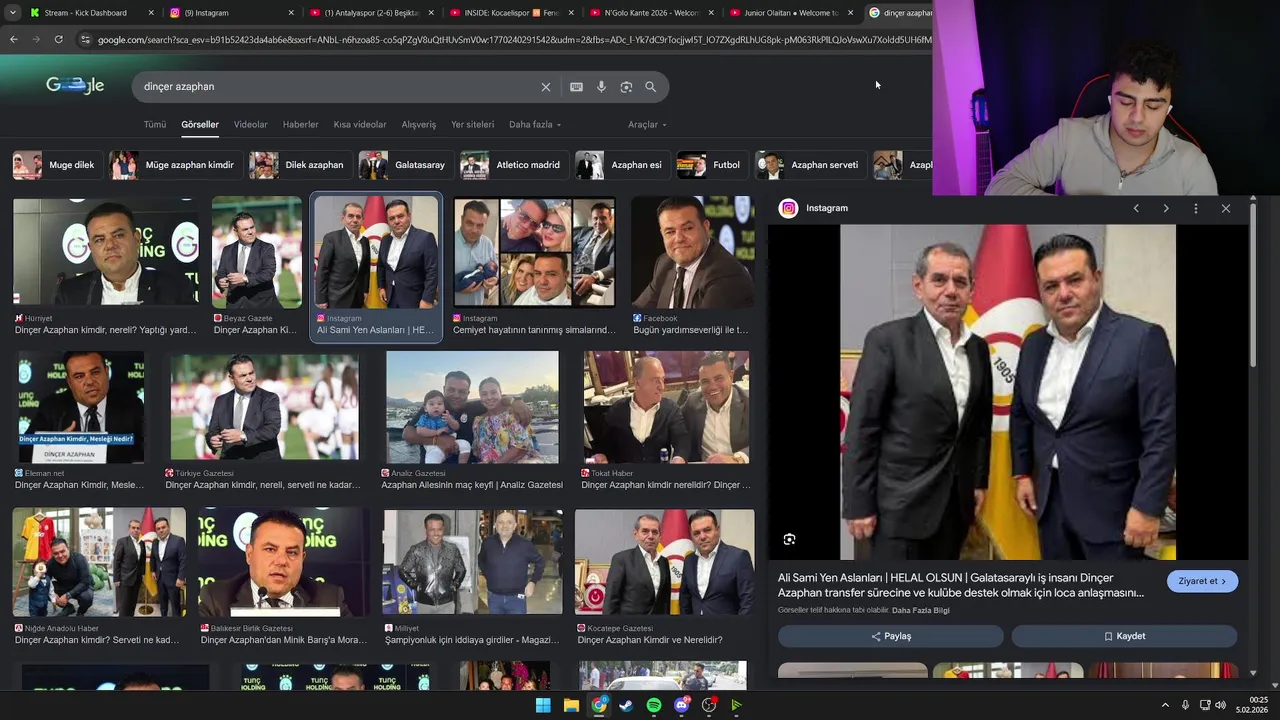Filter by 'Galatasaray' chip
This screenshot has width=1280, height=720.
point(404,165)
